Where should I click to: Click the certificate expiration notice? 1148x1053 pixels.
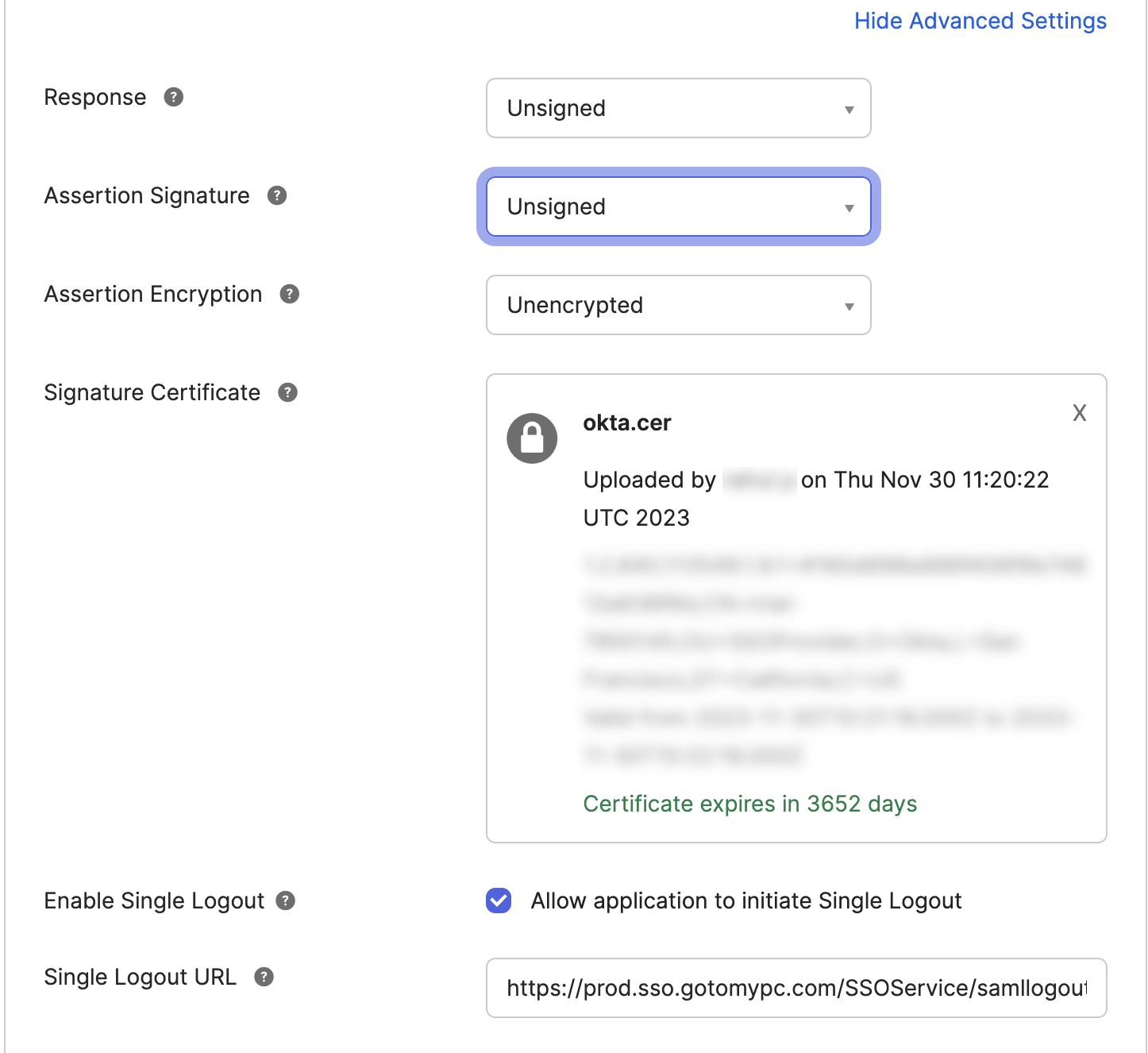(x=749, y=804)
